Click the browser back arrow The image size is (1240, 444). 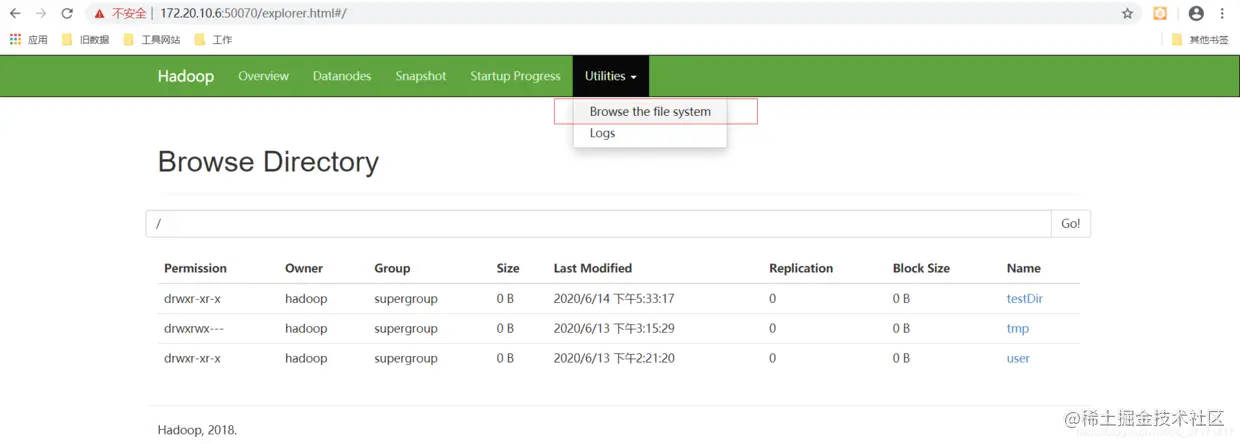(15, 14)
